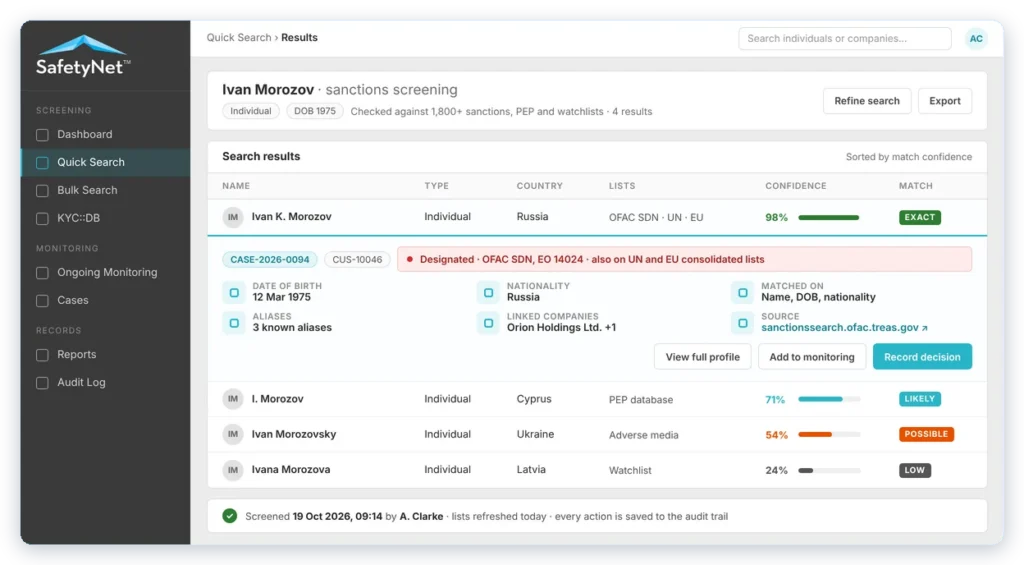Open the Reports section
This screenshot has height=565, width=1024.
(105, 355)
